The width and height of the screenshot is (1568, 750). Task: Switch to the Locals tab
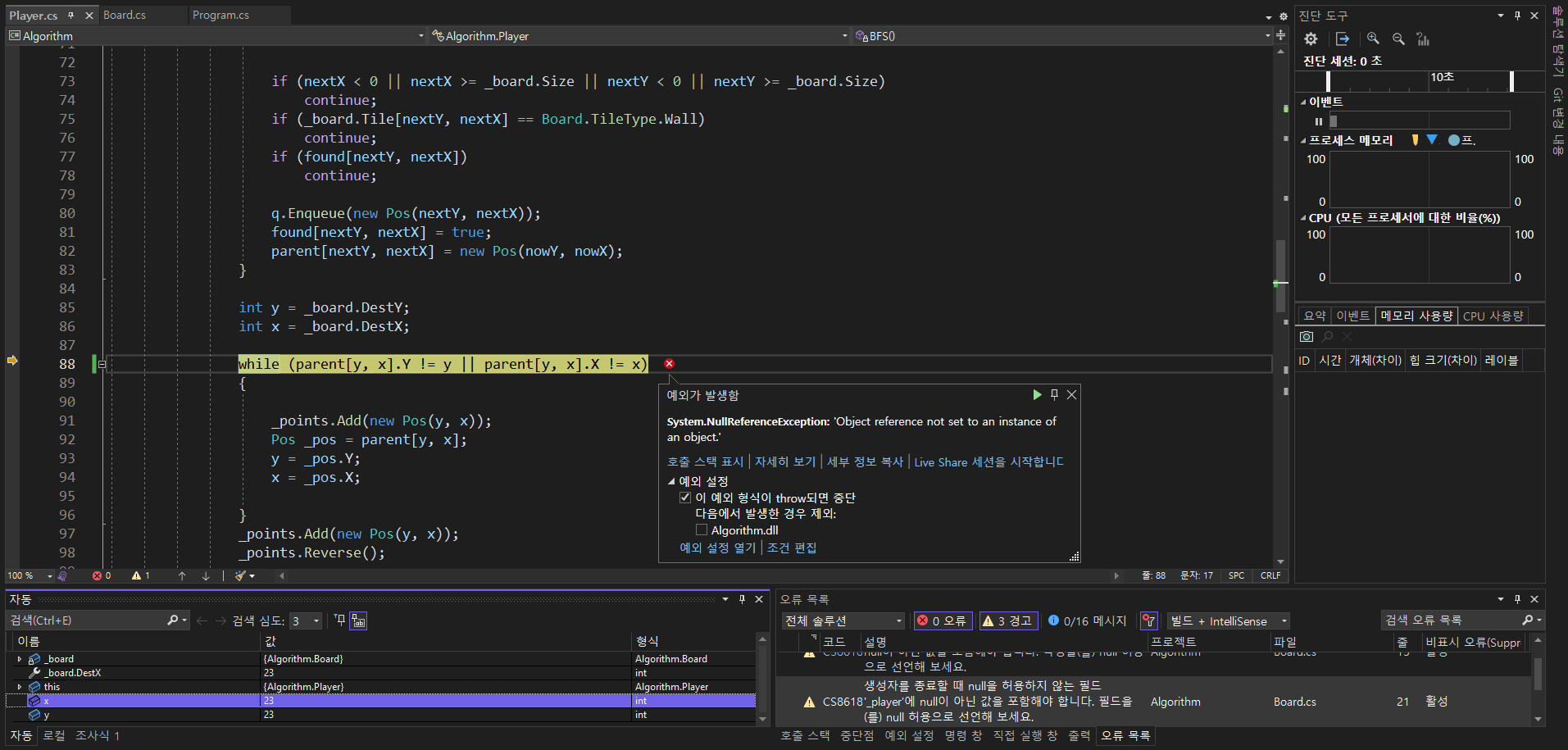(x=54, y=735)
